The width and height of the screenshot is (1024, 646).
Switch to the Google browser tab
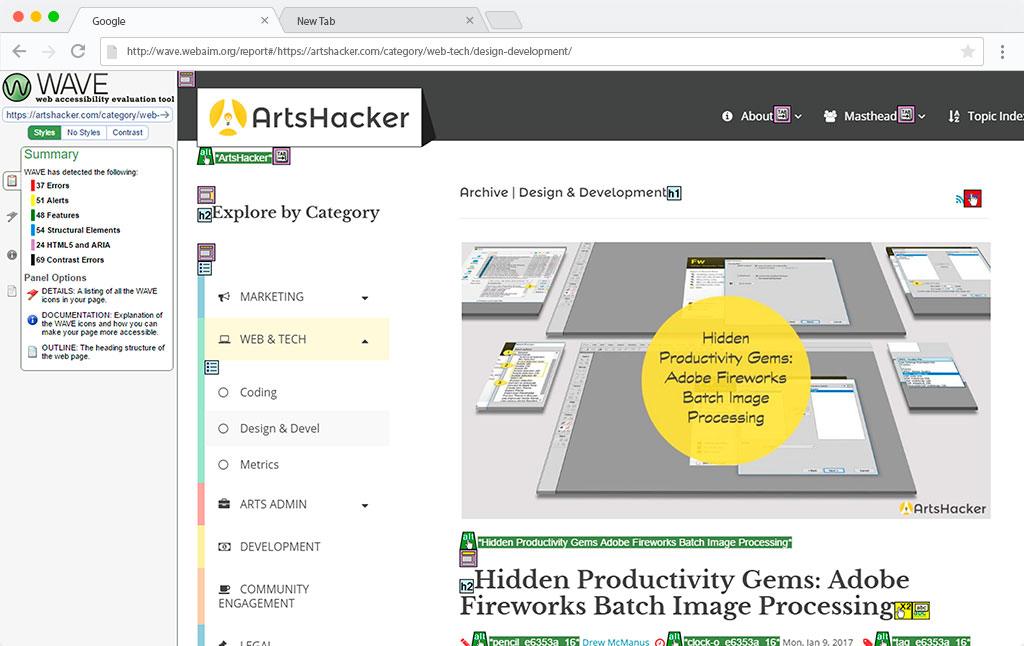(173, 21)
